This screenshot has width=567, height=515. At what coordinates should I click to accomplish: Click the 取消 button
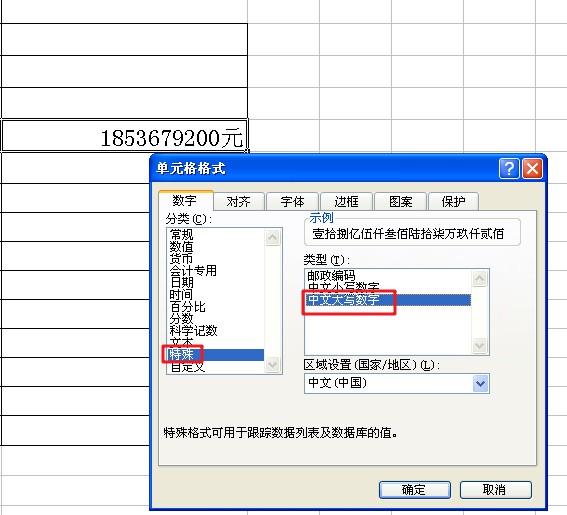coord(495,490)
